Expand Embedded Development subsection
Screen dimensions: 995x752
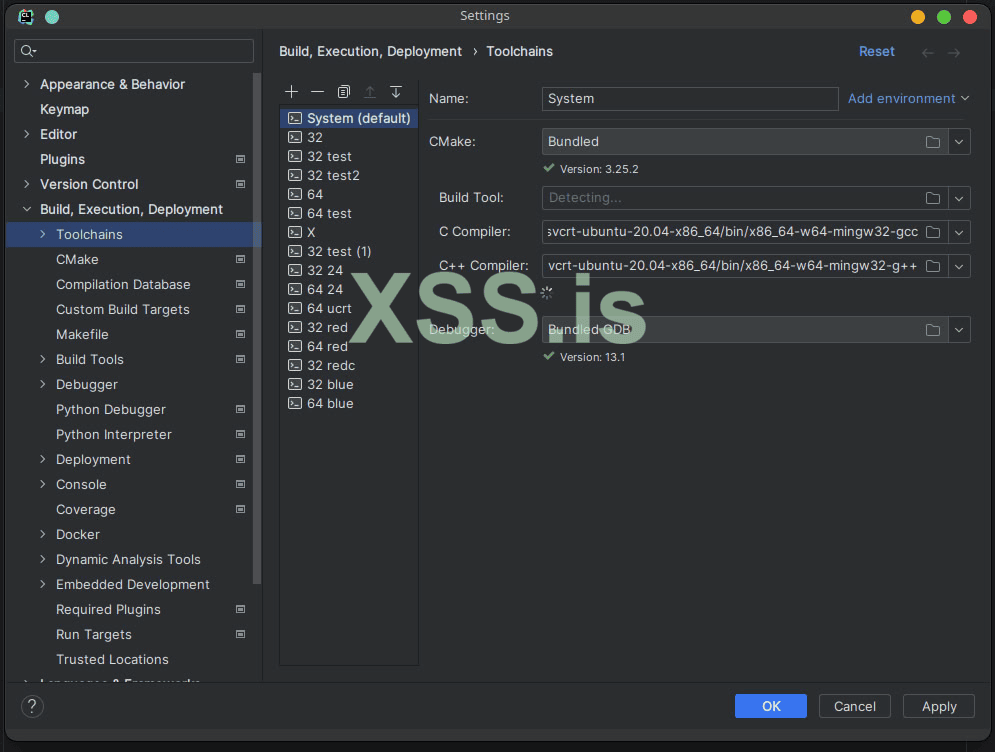43,584
